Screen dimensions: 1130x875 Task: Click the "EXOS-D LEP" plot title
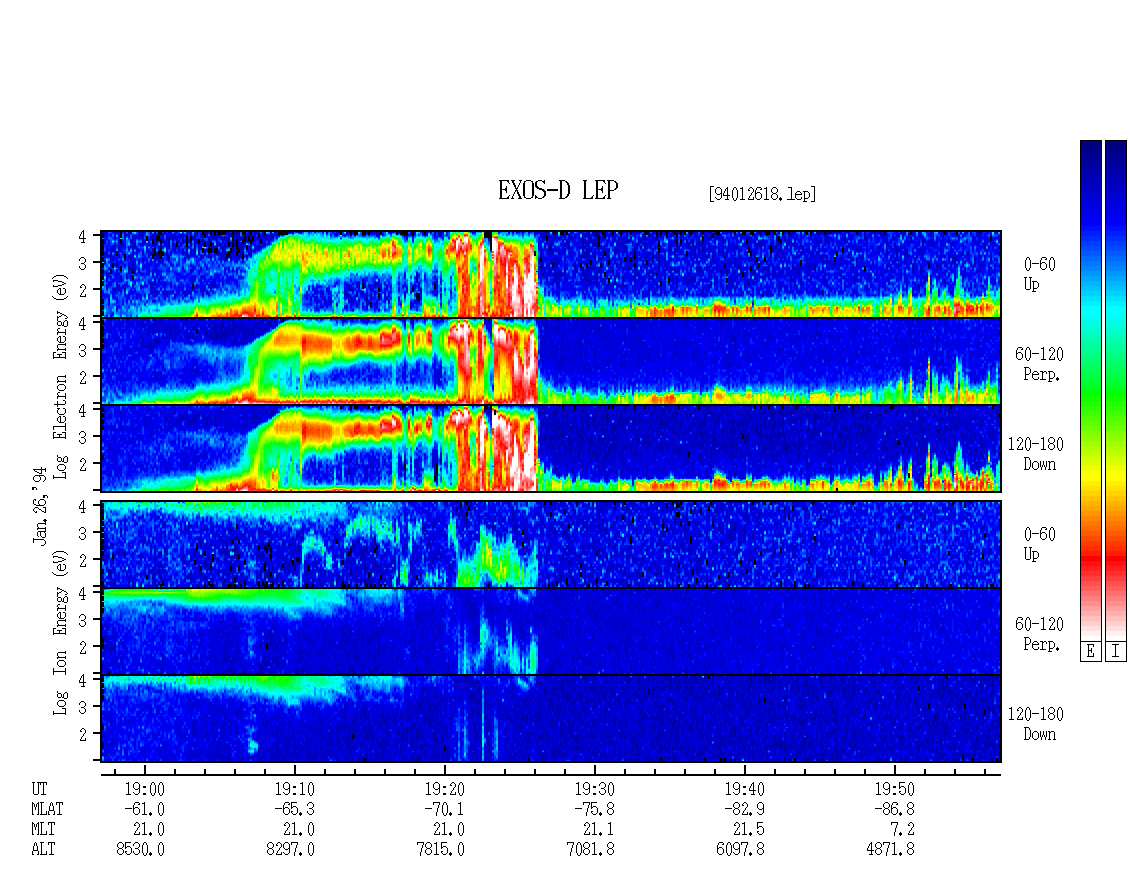click(x=558, y=190)
